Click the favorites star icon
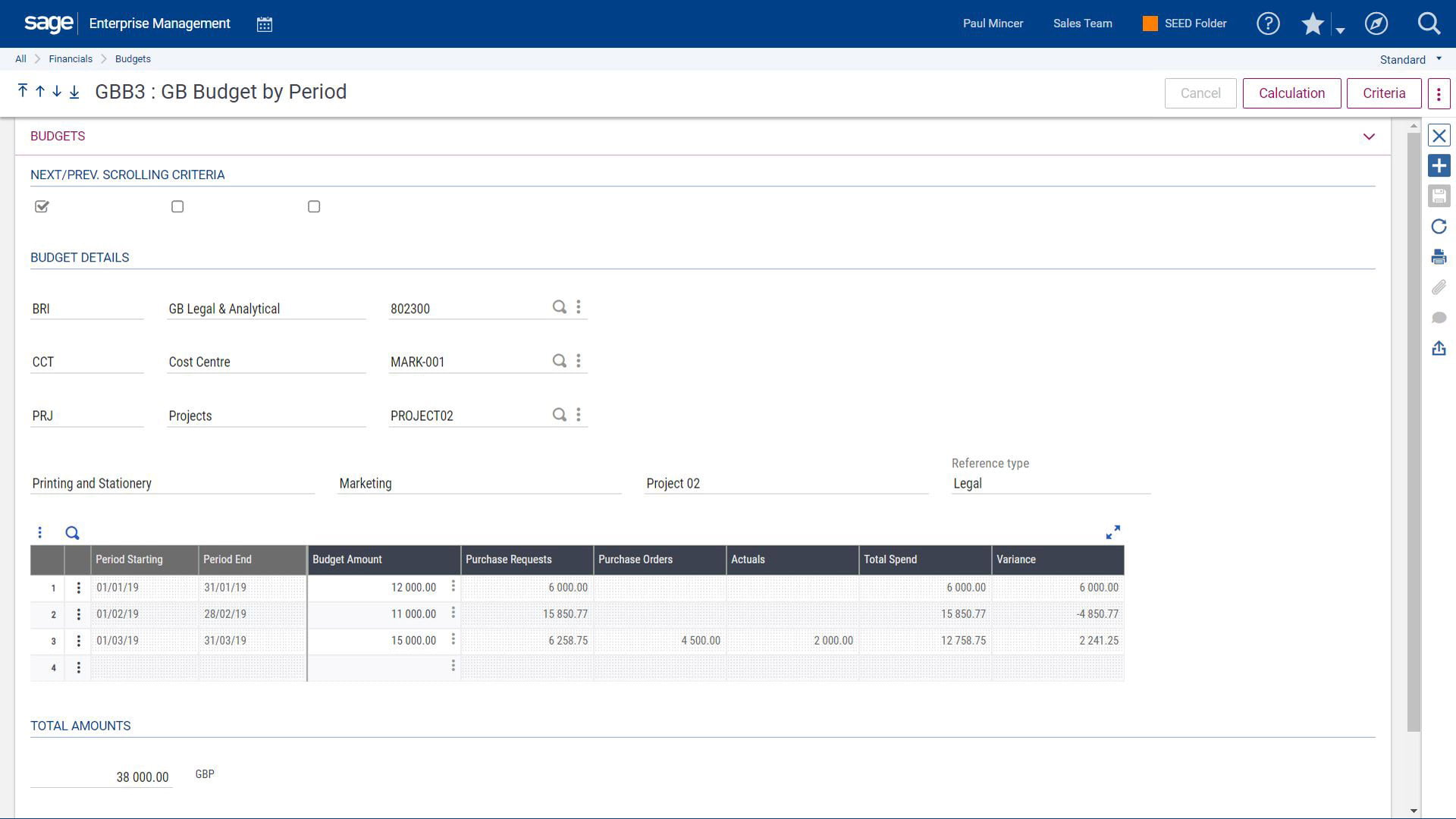 pyautogui.click(x=1313, y=24)
